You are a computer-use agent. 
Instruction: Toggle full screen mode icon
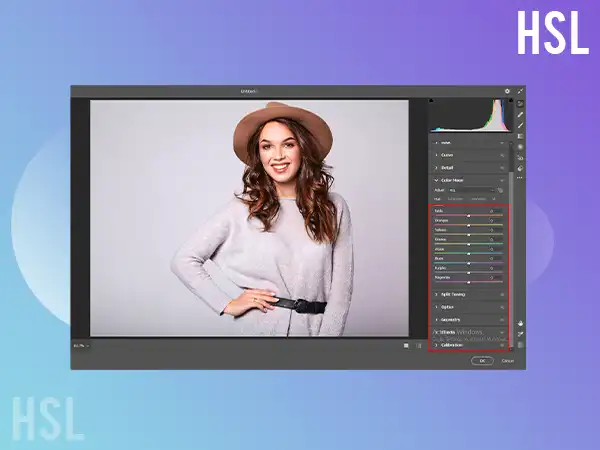click(520, 91)
